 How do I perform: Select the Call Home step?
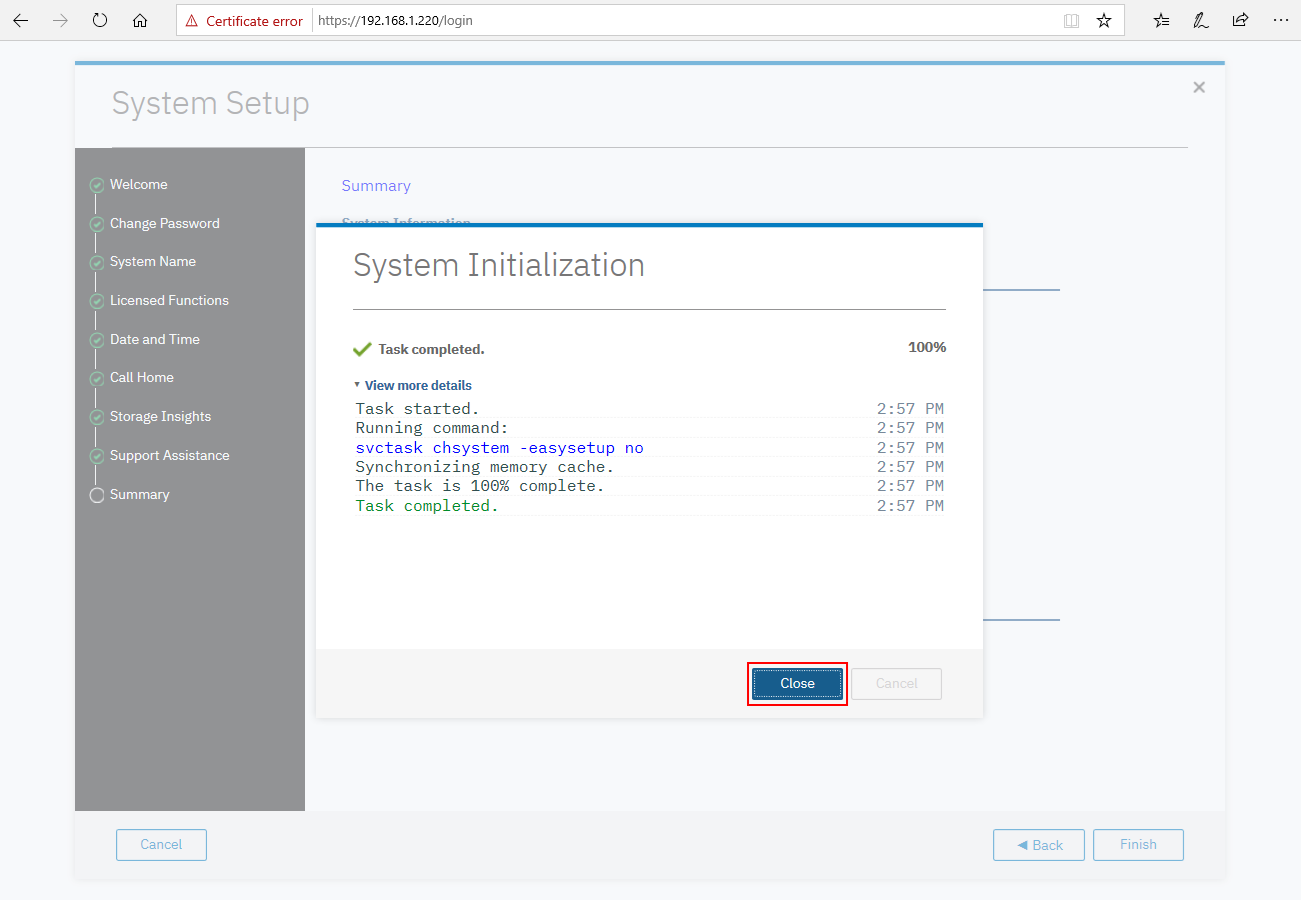(x=142, y=377)
